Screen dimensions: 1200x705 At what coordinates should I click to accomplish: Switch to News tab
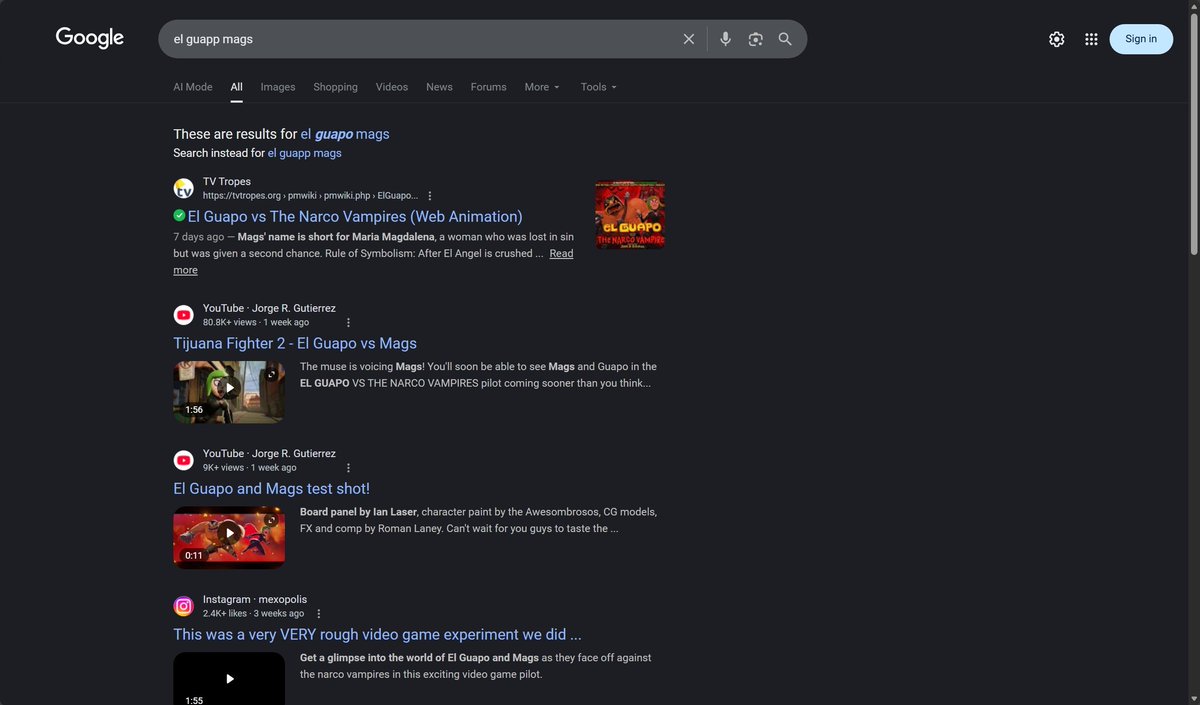point(439,87)
